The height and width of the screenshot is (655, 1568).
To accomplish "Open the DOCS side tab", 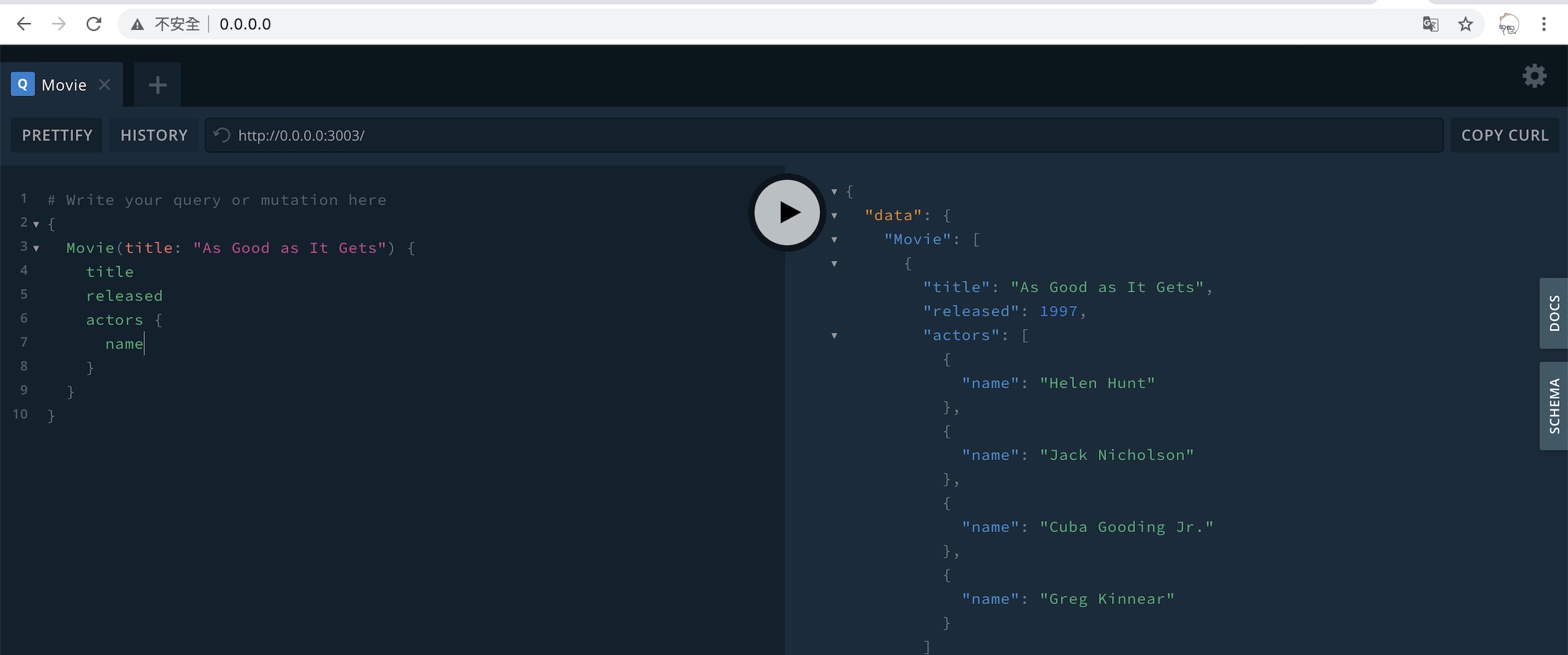I will tap(1554, 313).
